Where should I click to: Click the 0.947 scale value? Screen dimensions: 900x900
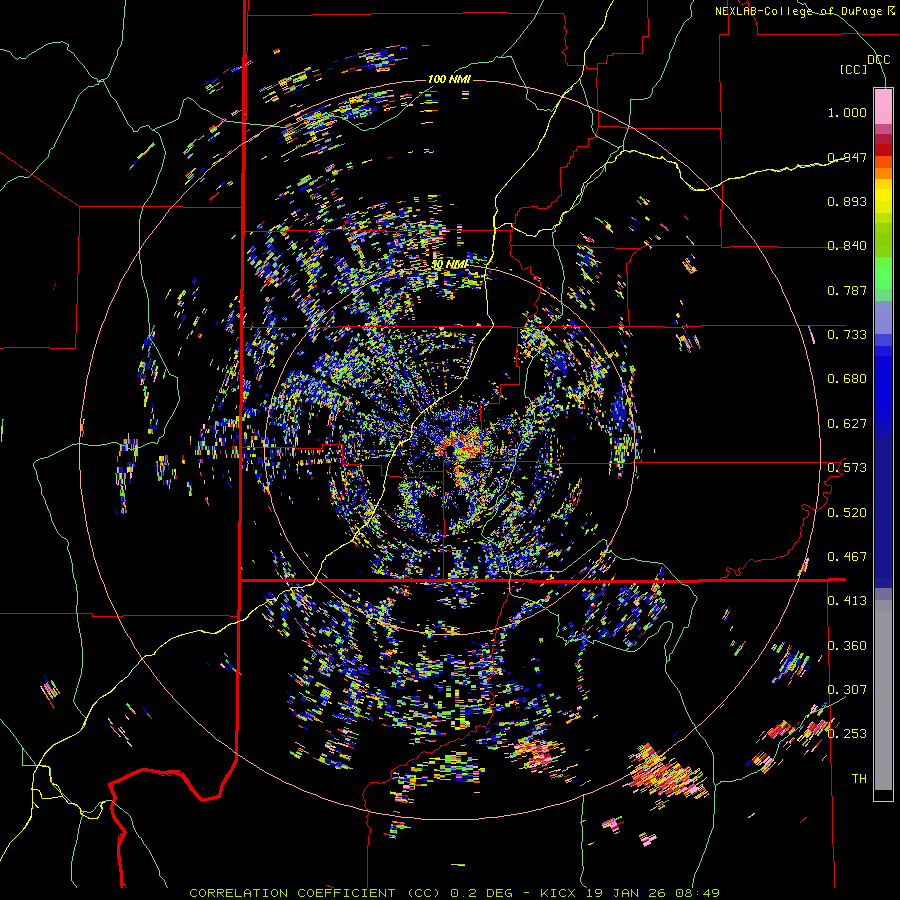[847, 157]
